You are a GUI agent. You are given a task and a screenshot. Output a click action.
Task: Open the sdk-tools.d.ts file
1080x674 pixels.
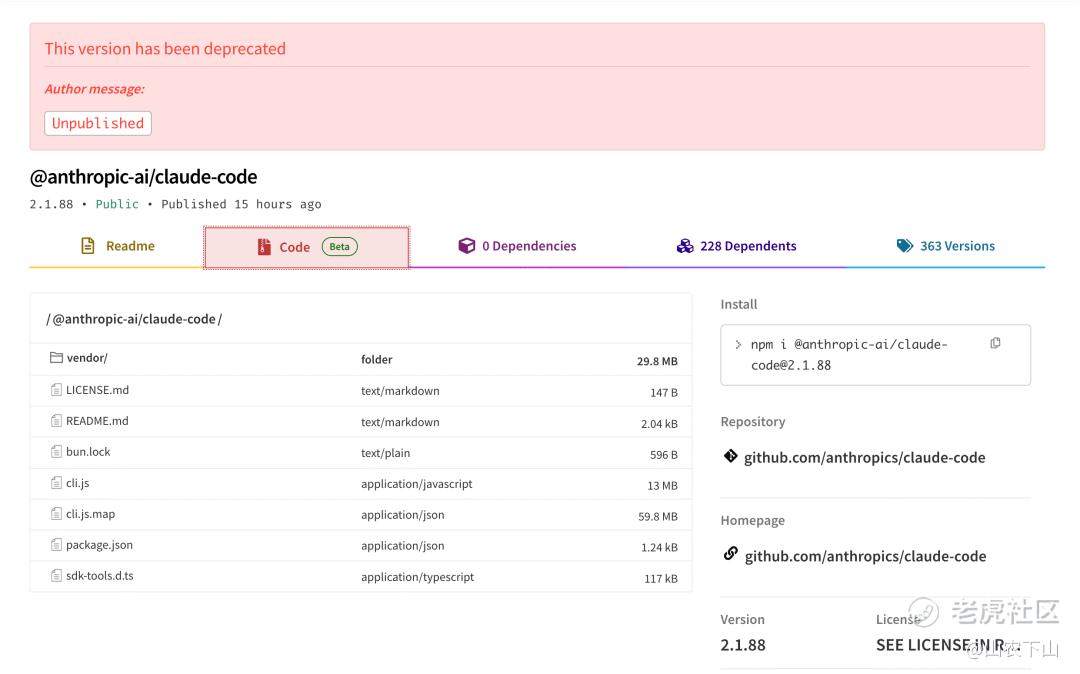[x=99, y=576]
